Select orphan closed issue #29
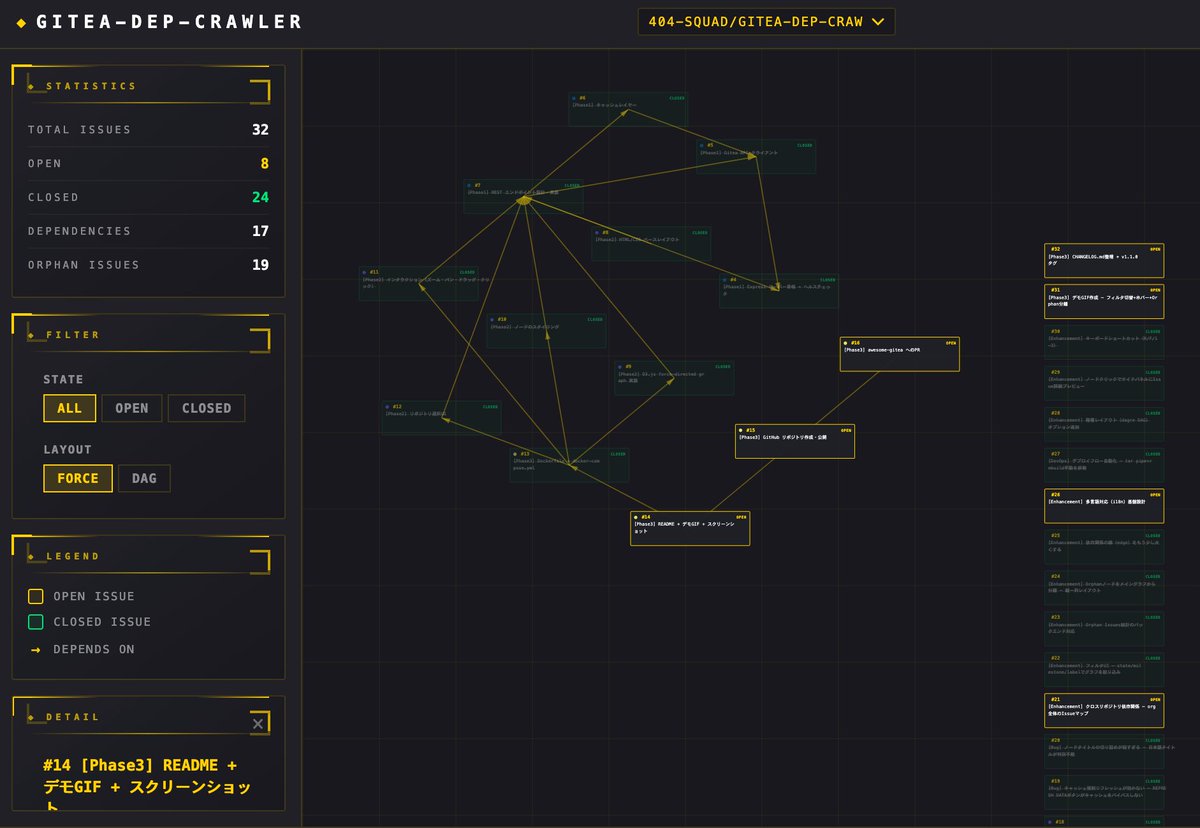Screen dimensions: 1200x828 pyautogui.click(x=1104, y=383)
